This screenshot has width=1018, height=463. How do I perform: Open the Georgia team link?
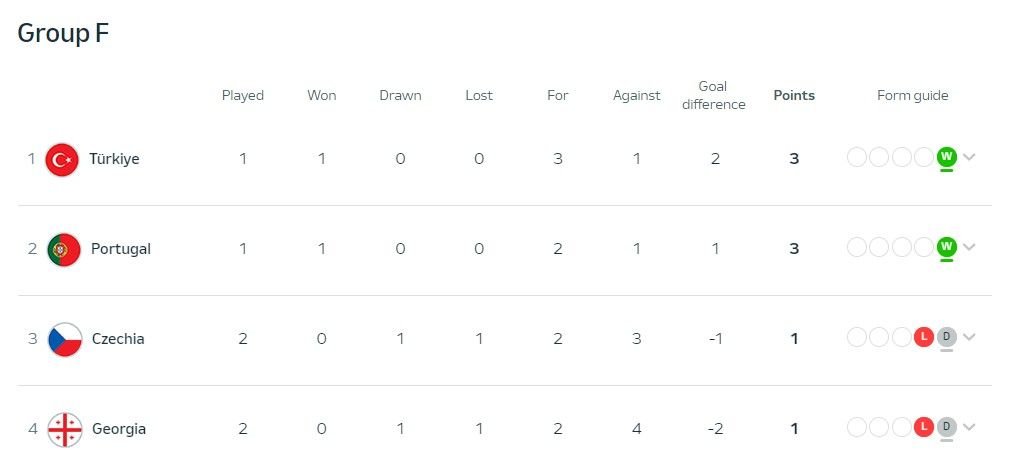click(119, 429)
